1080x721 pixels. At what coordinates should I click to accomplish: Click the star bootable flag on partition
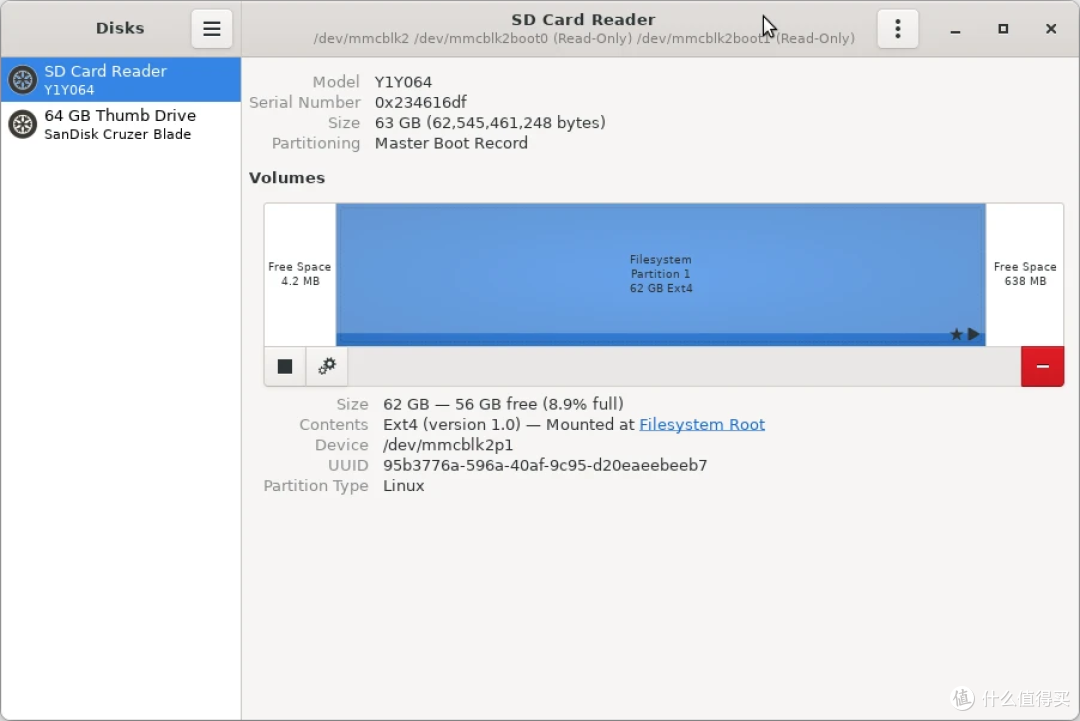click(956, 335)
